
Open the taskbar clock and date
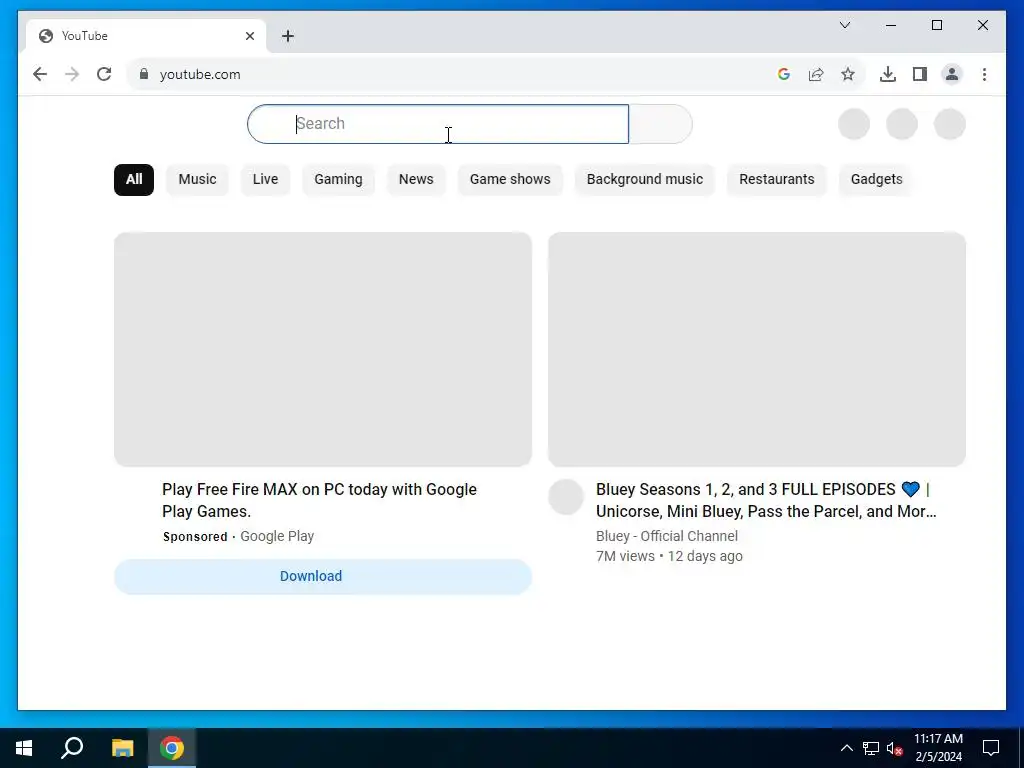click(x=938, y=748)
